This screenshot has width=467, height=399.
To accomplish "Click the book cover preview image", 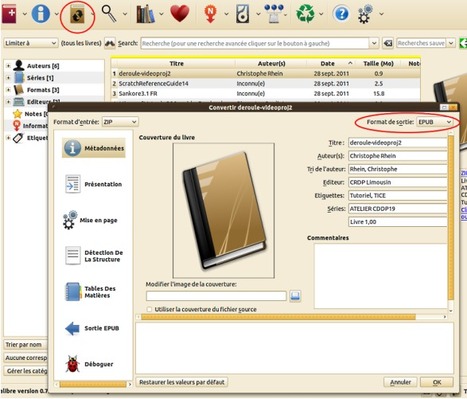I will (x=224, y=211).
